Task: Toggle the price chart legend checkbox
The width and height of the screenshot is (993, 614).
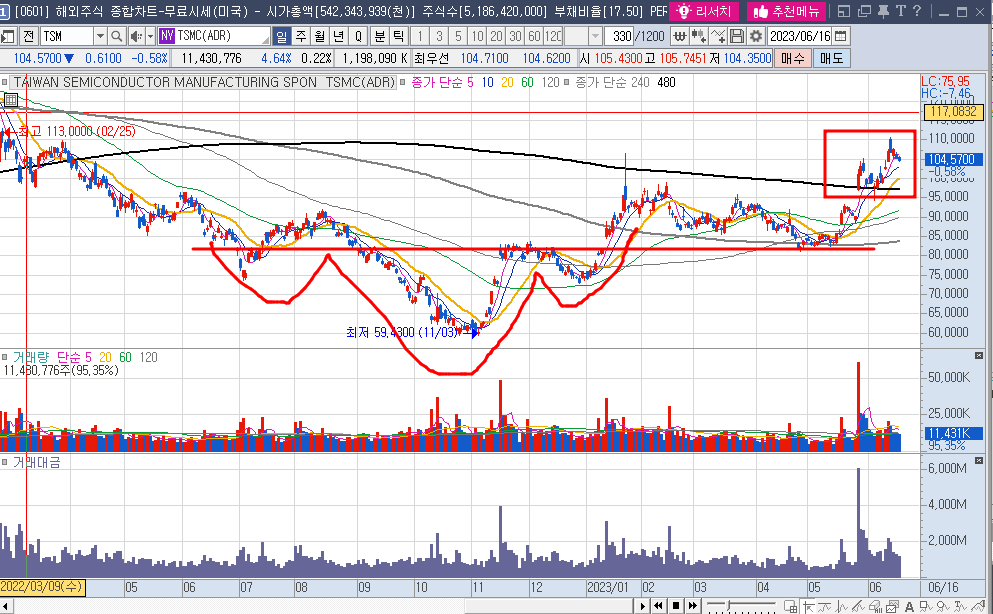Action: 4,82
